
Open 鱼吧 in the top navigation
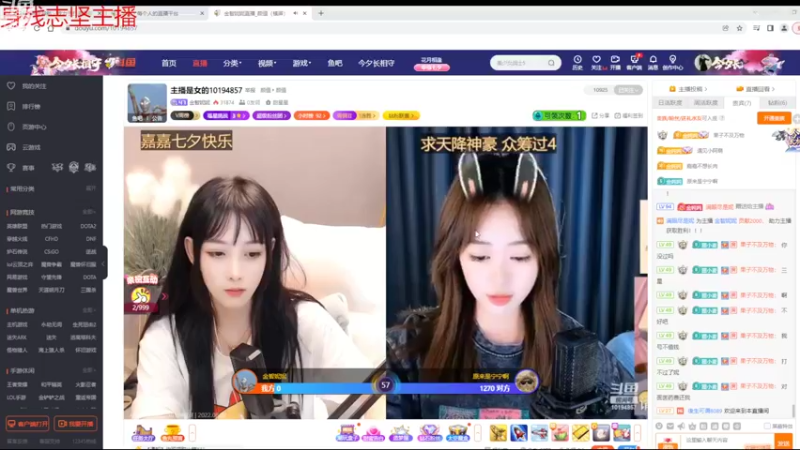click(335, 63)
